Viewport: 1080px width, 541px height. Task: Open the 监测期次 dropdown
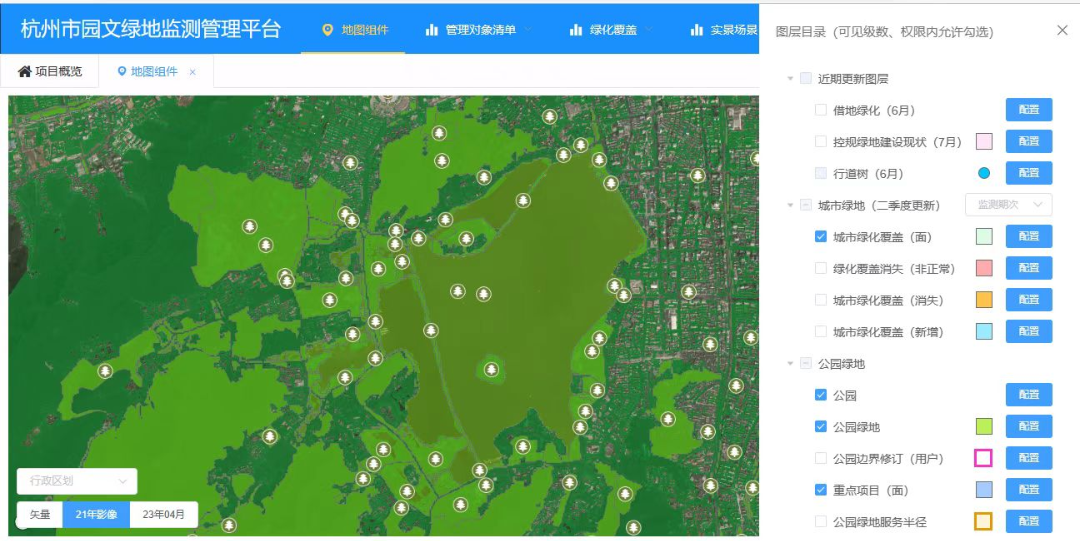point(1008,205)
